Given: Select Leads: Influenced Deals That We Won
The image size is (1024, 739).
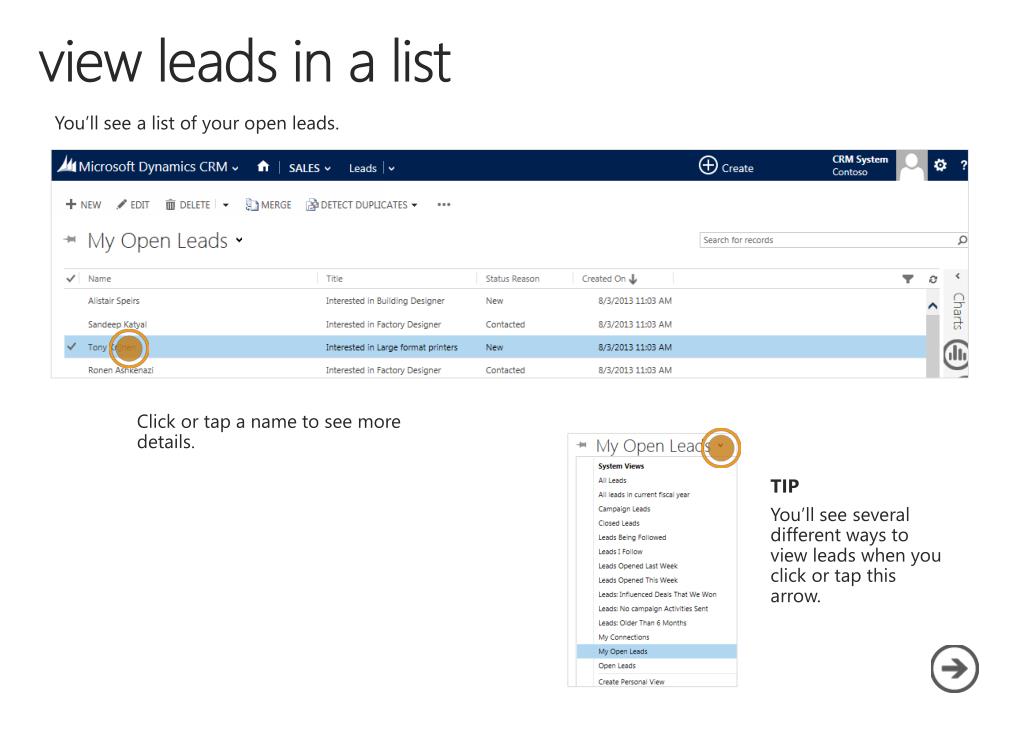Looking at the screenshot, I should [x=657, y=595].
